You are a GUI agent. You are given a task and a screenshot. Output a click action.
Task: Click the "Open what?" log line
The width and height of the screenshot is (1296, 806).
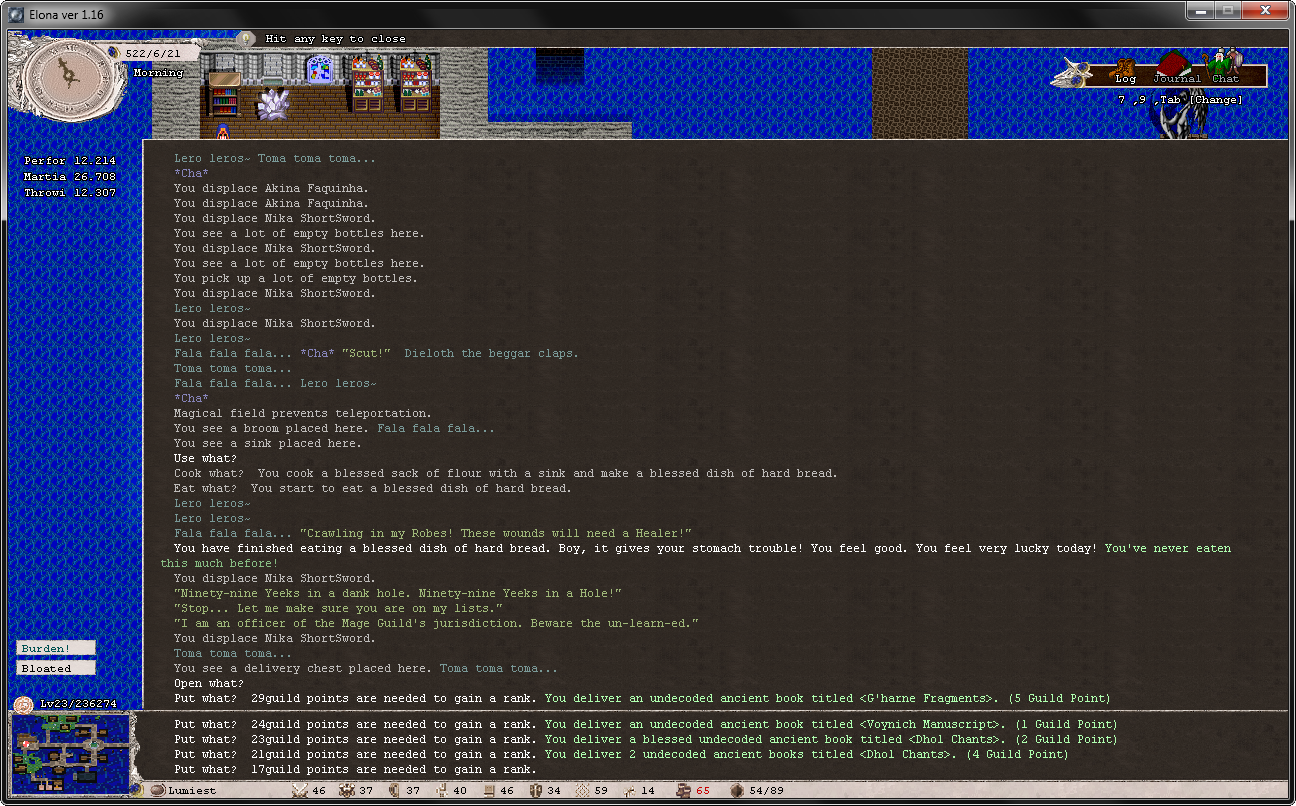[x=209, y=684]
